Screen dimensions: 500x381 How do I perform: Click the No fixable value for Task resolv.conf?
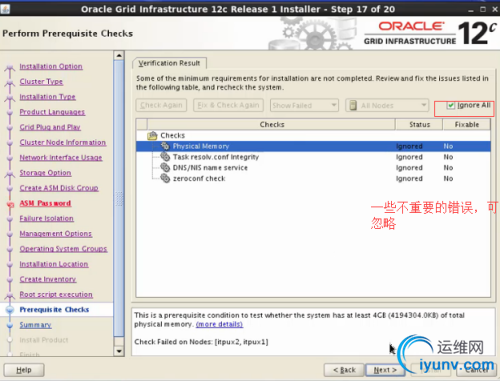coord(448,157)
